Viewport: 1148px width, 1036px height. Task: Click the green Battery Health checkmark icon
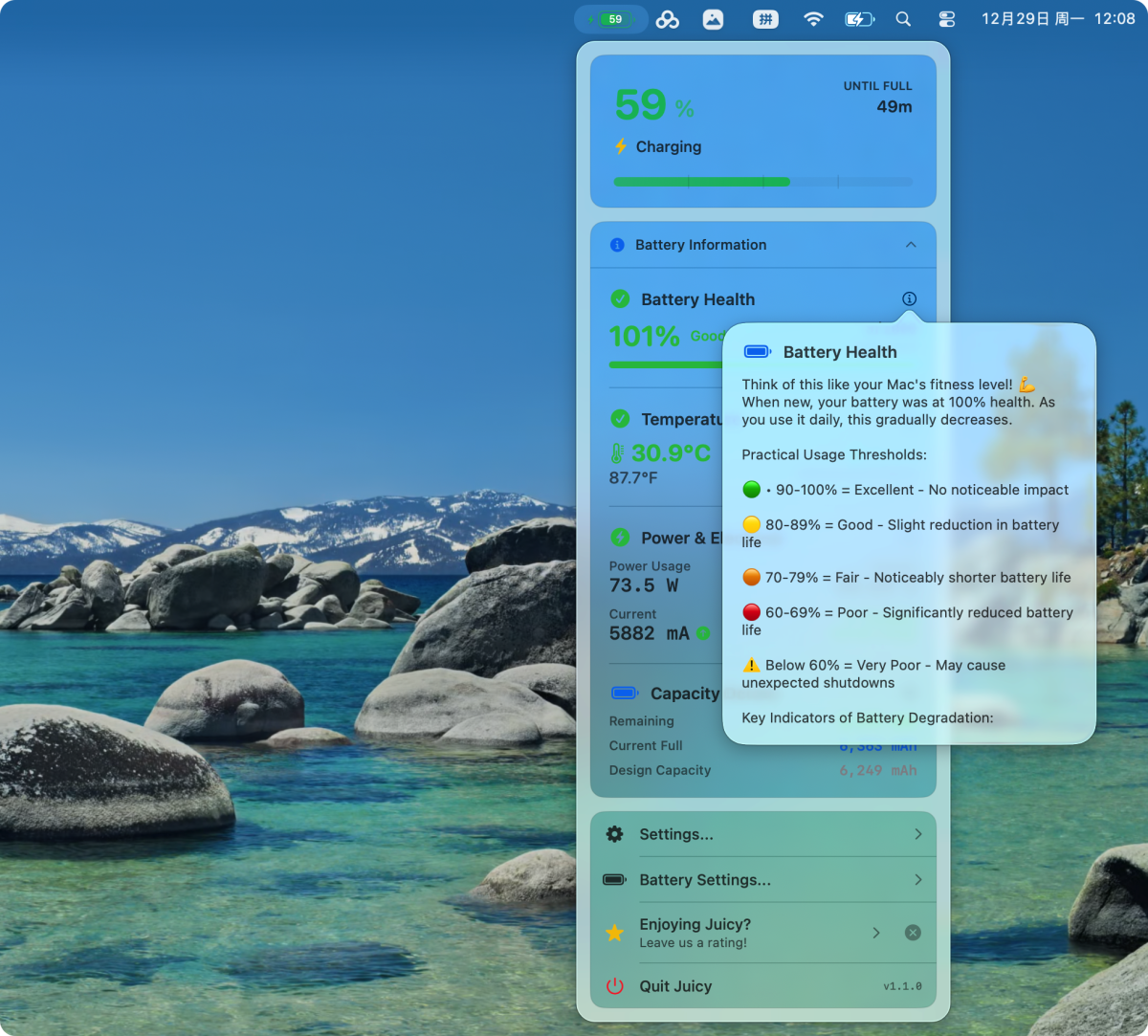[x=620, y=299]
